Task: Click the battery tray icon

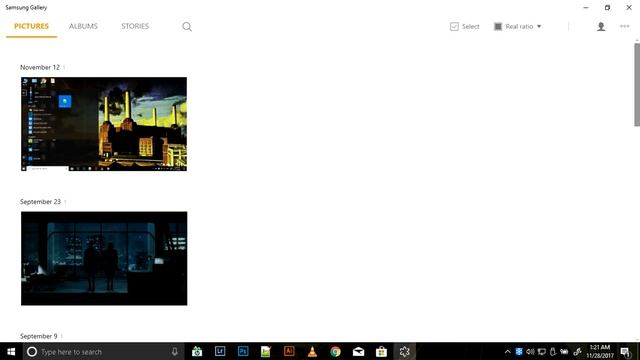Action: (x=564, y=352)
